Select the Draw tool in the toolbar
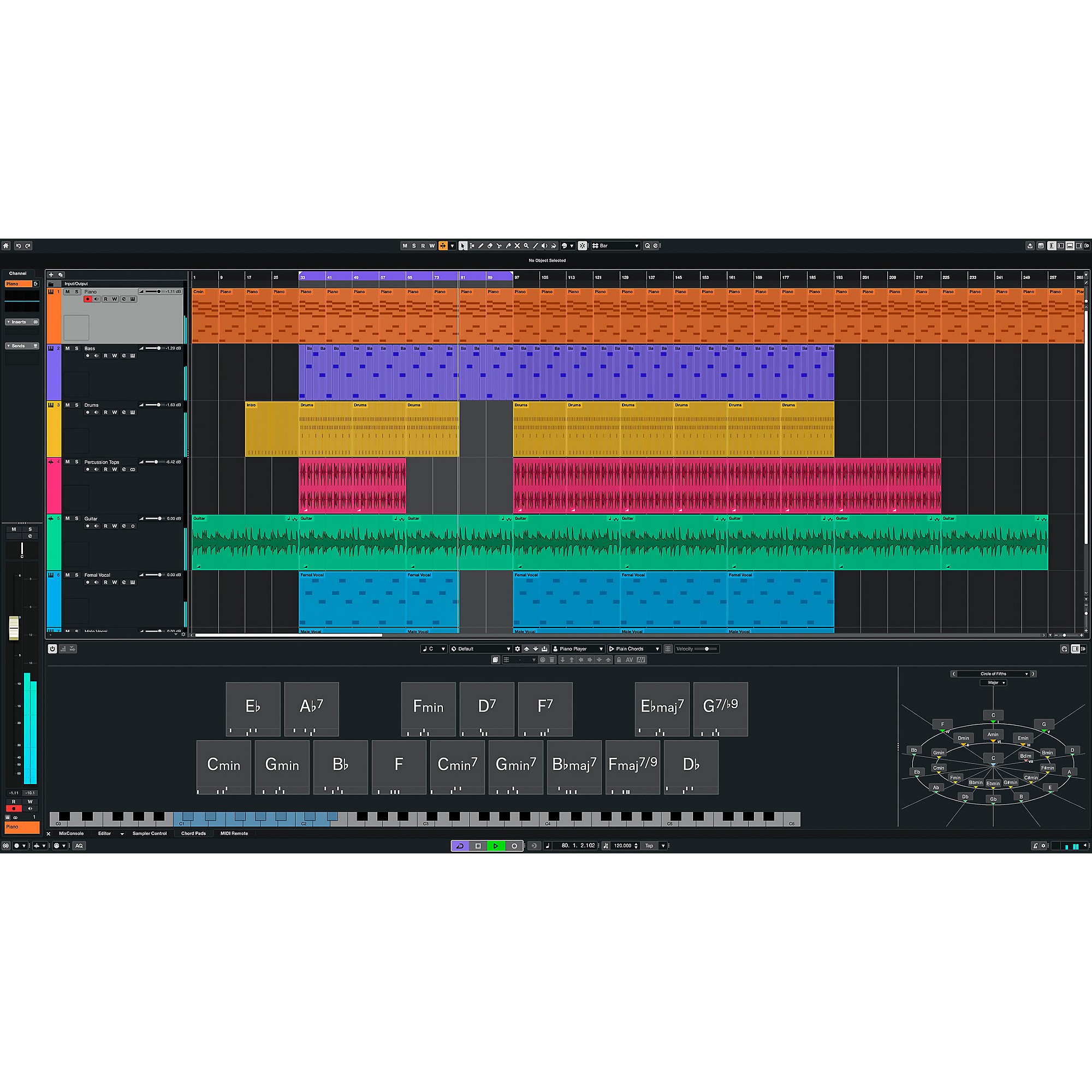1092x1092 pixels. tap(481, 245)
